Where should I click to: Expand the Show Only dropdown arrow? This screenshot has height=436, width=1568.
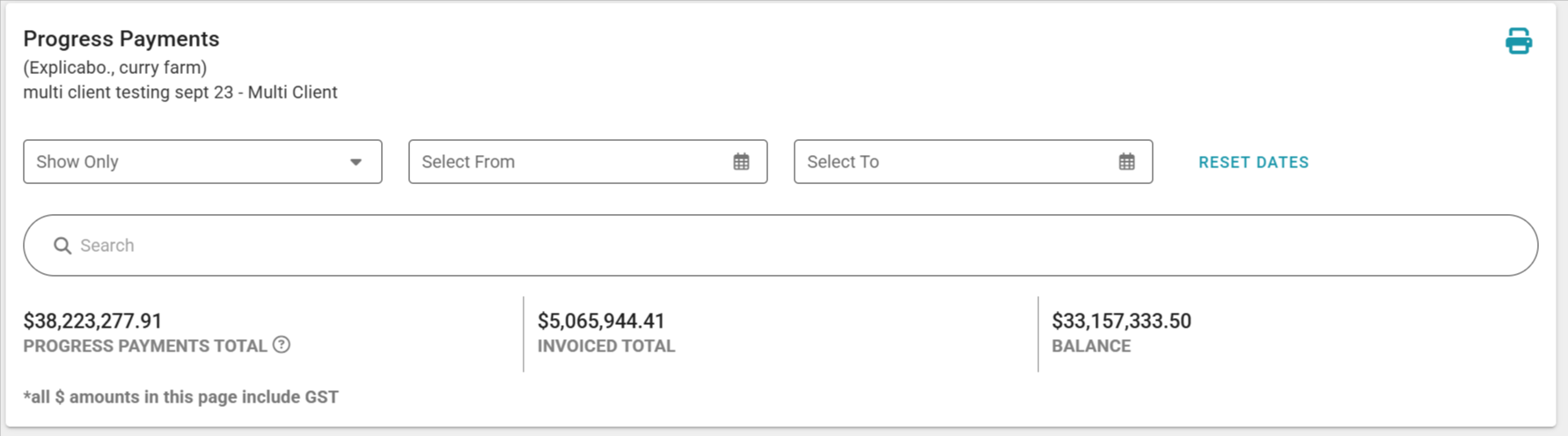click(355, 162)
